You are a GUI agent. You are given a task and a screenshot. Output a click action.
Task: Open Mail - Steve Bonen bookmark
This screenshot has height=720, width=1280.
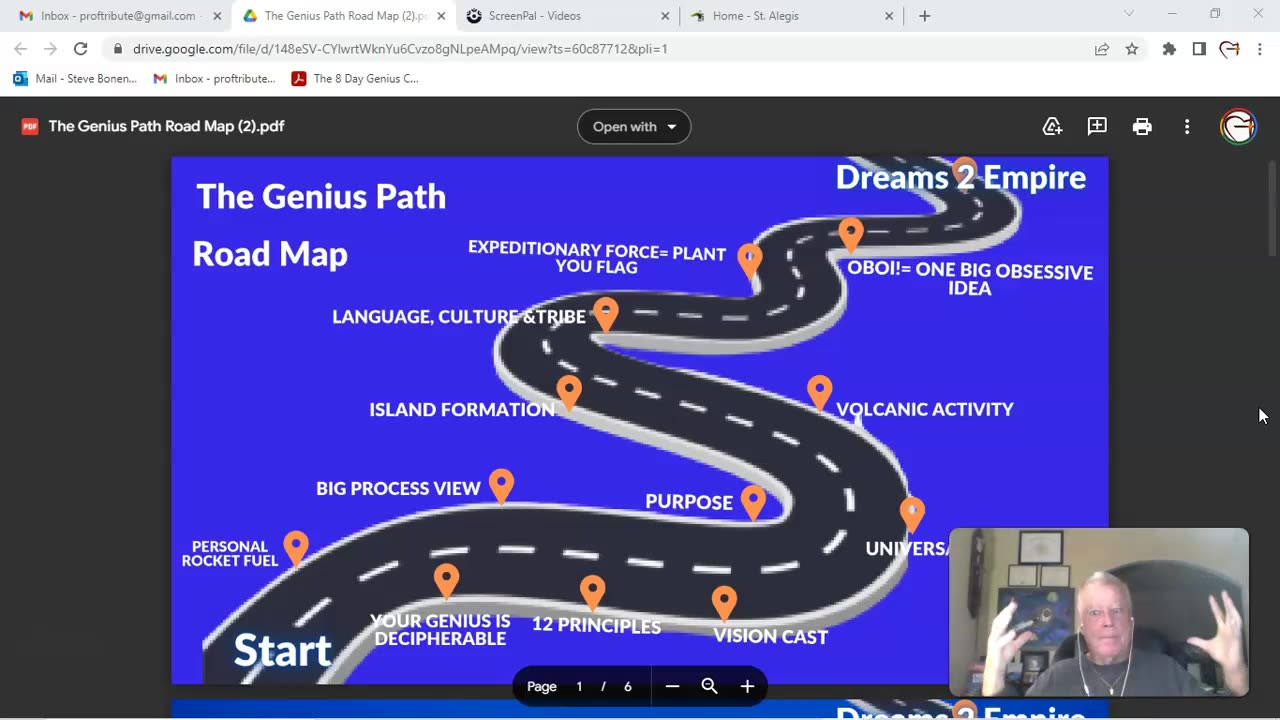tap(75, 78)
